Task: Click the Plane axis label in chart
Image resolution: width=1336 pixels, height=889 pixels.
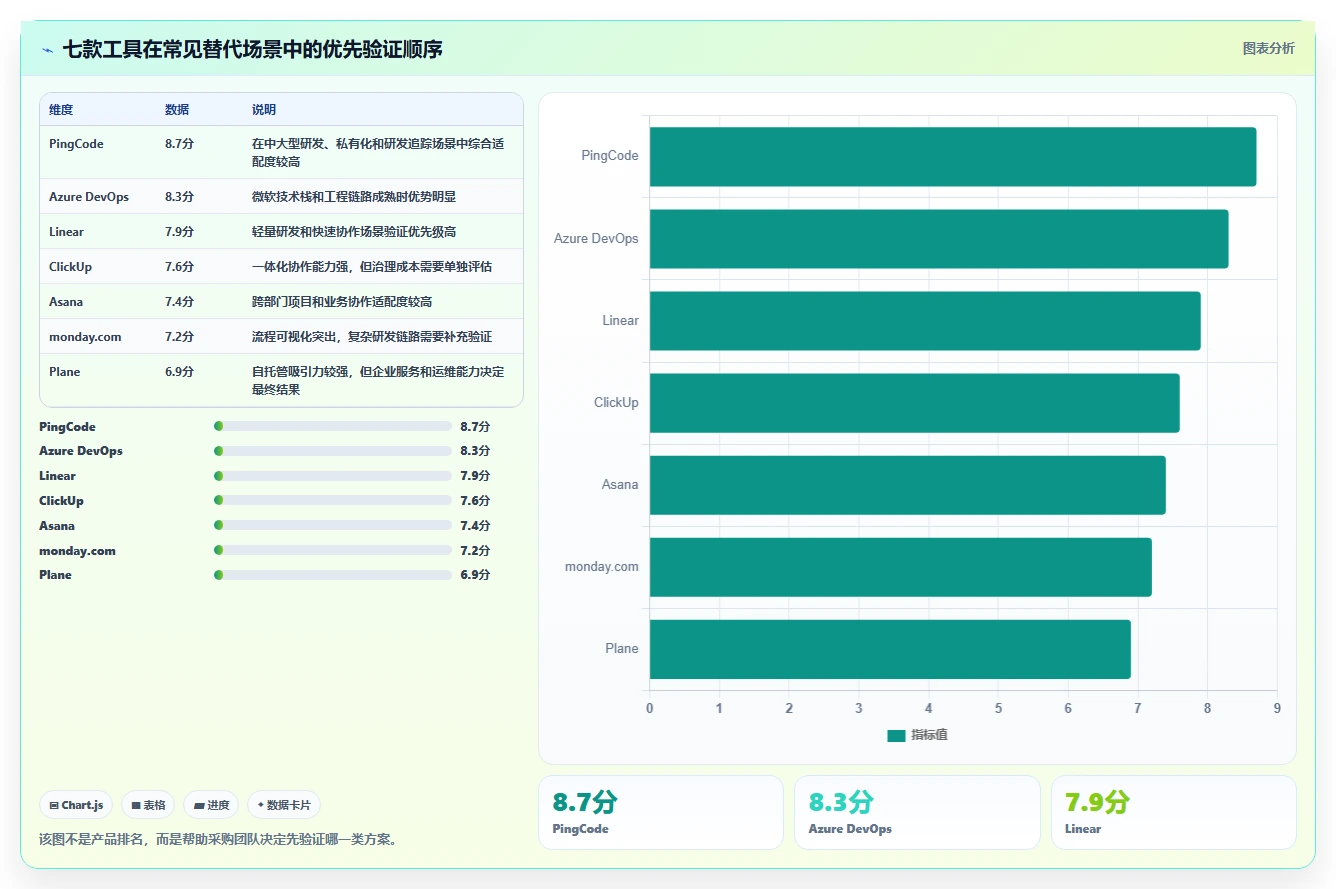Action: [622, 648]
